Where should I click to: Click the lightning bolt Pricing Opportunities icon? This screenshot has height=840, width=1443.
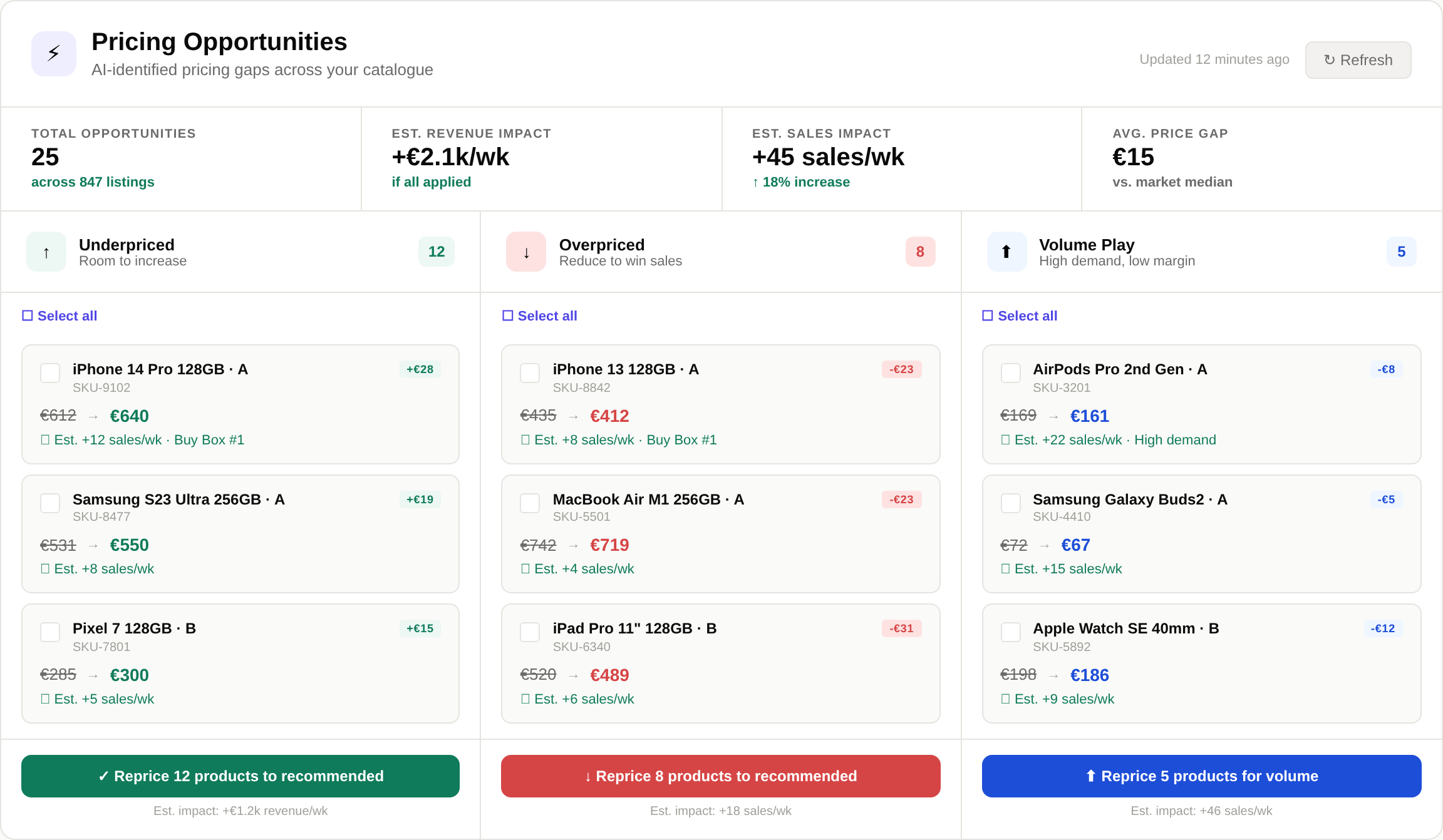[53, 54]
